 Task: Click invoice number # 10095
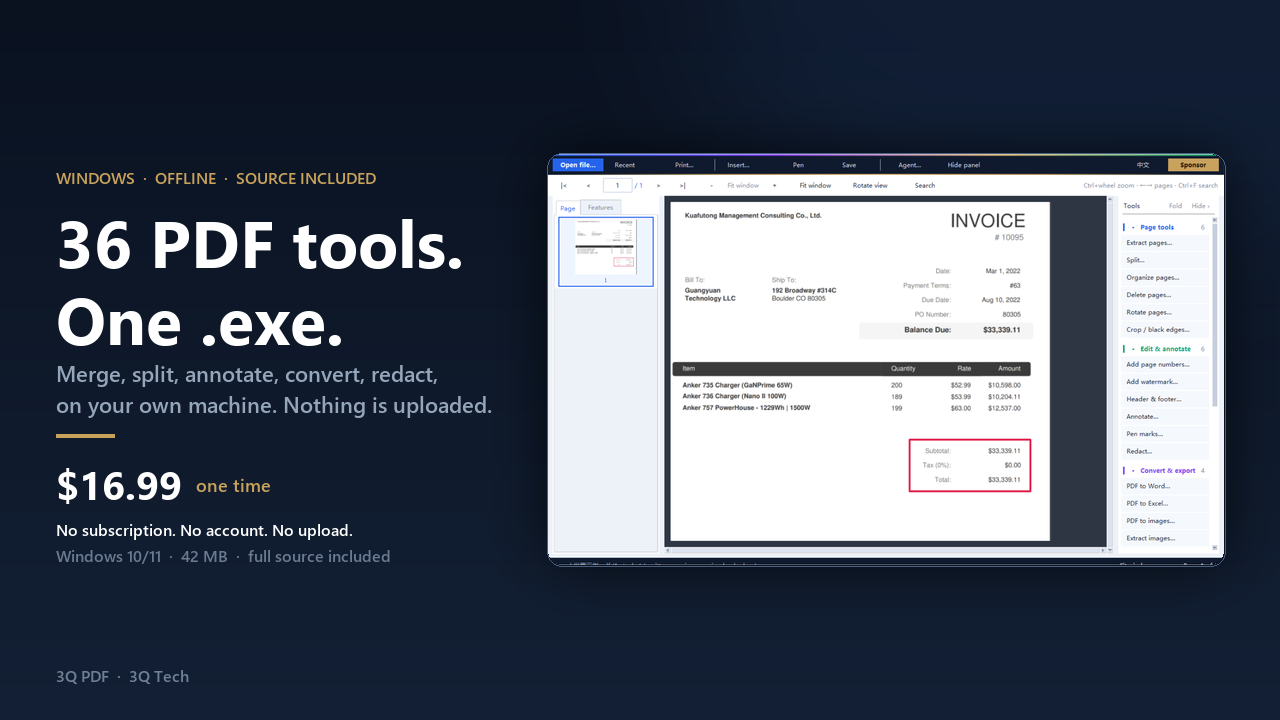[x=1009, y=238]
